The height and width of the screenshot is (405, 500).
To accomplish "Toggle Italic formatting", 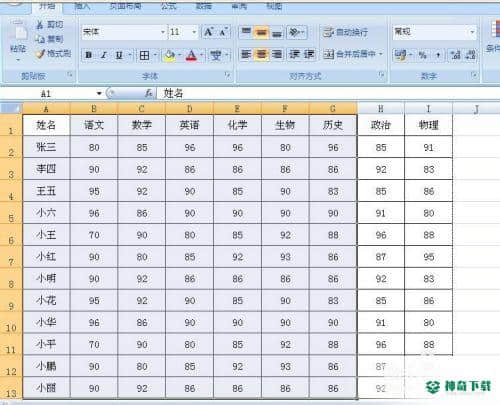I will [x=104, y=55].
